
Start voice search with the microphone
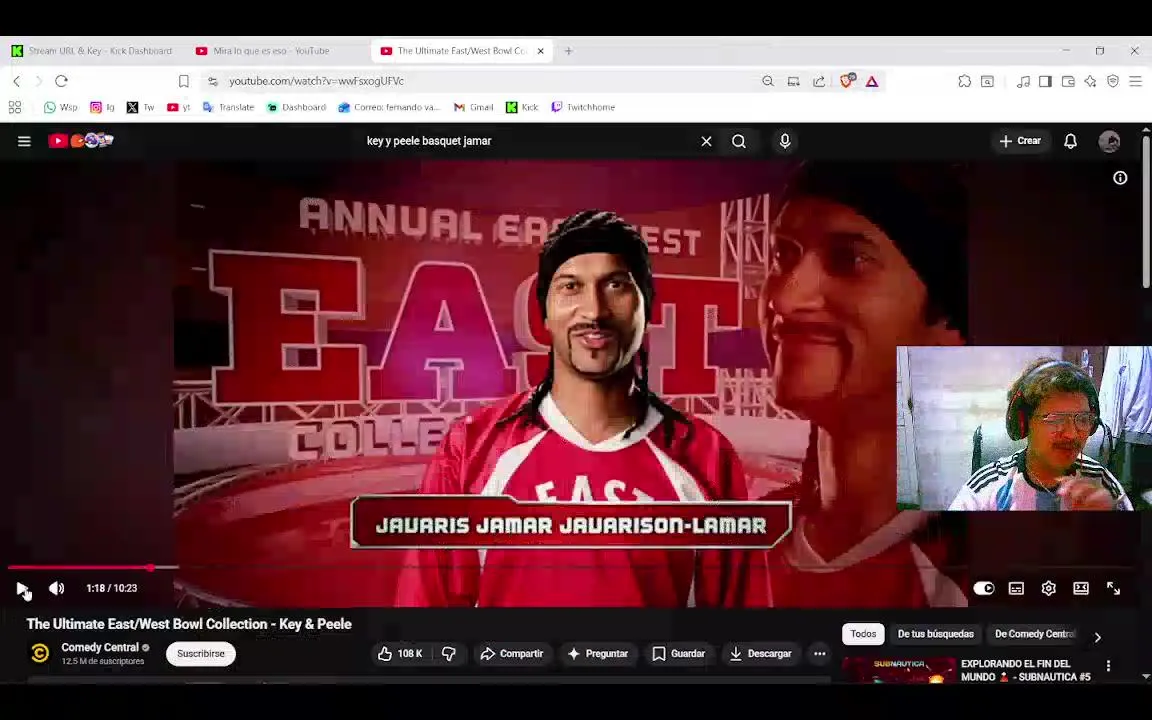pyautogui.click(x=785, y=141)
